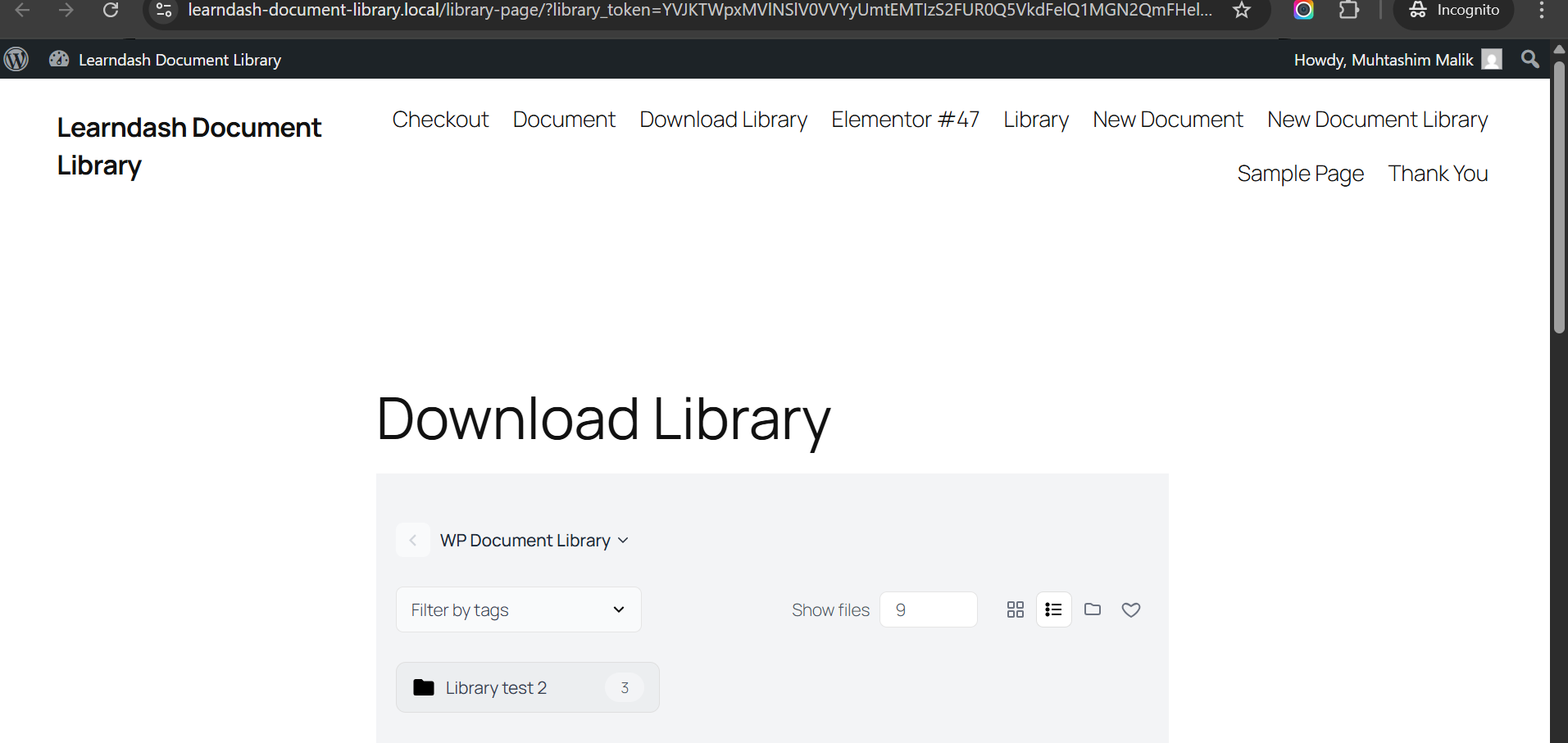Go to the Checkout page
1568x743 pixels.
tap(440, 120)
